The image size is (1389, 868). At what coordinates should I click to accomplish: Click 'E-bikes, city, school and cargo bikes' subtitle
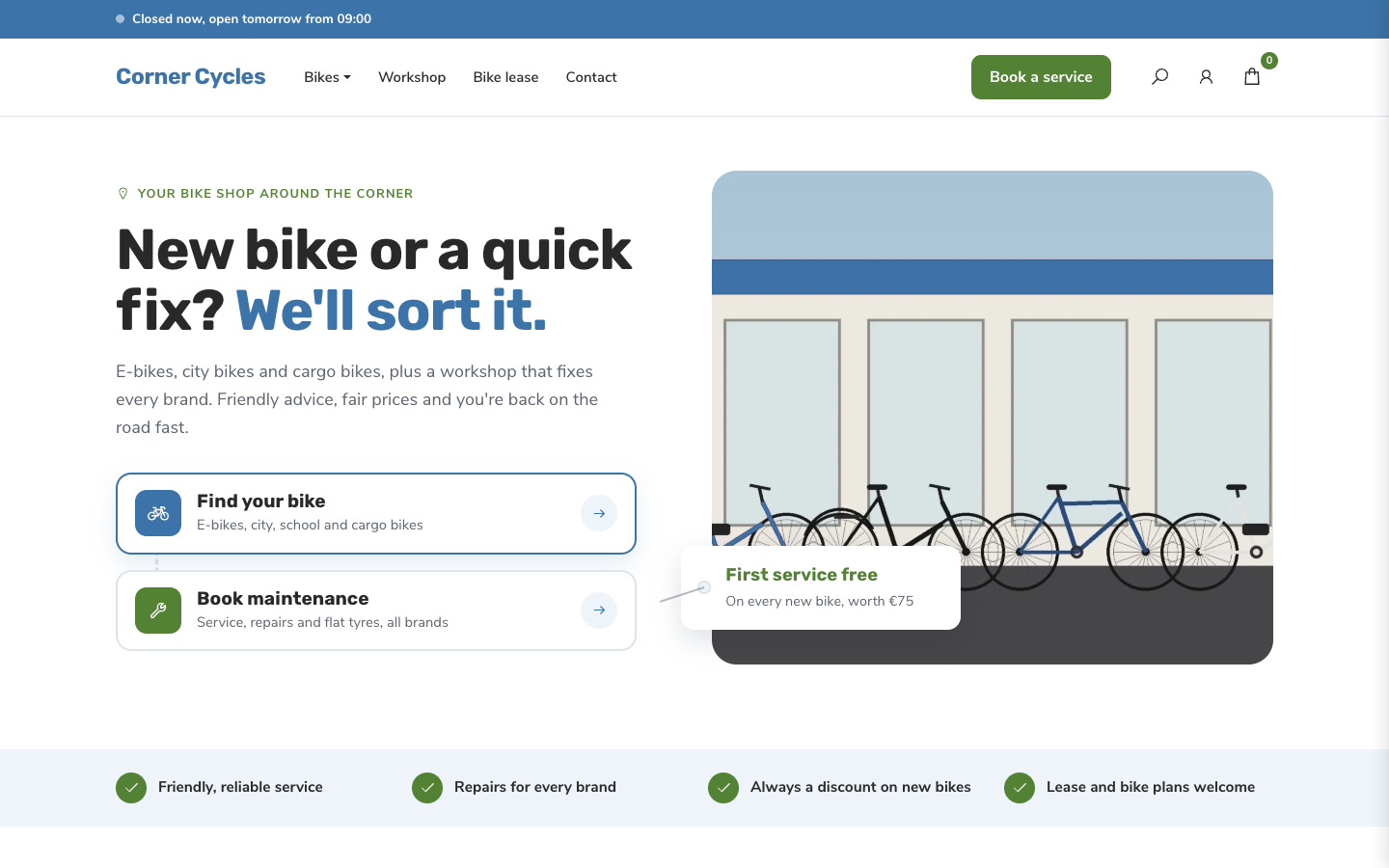pos(310,526)
